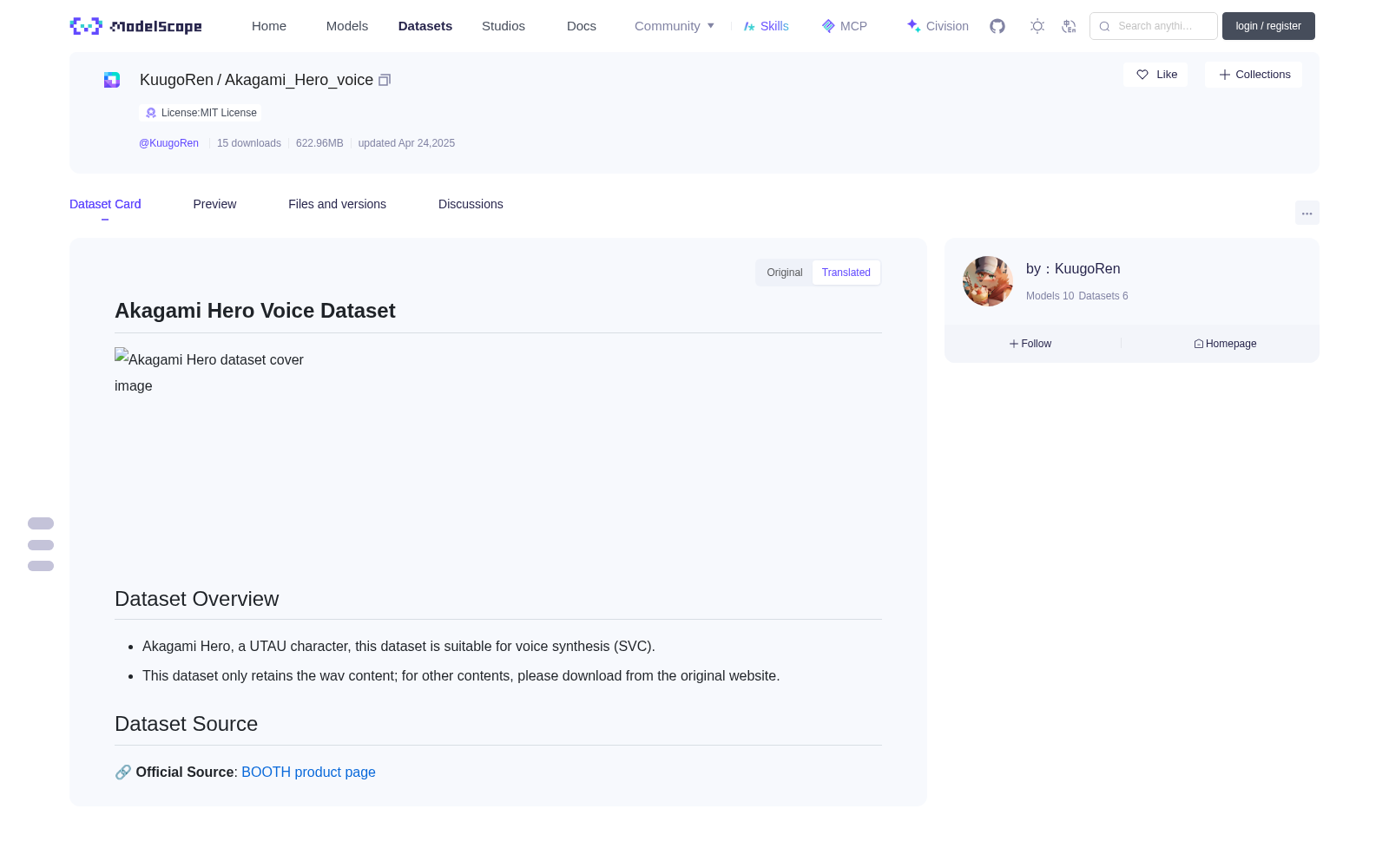The image size is (1389, 868).
Task: Click the "Dataset Overview" heading
Action: (197, 599)
